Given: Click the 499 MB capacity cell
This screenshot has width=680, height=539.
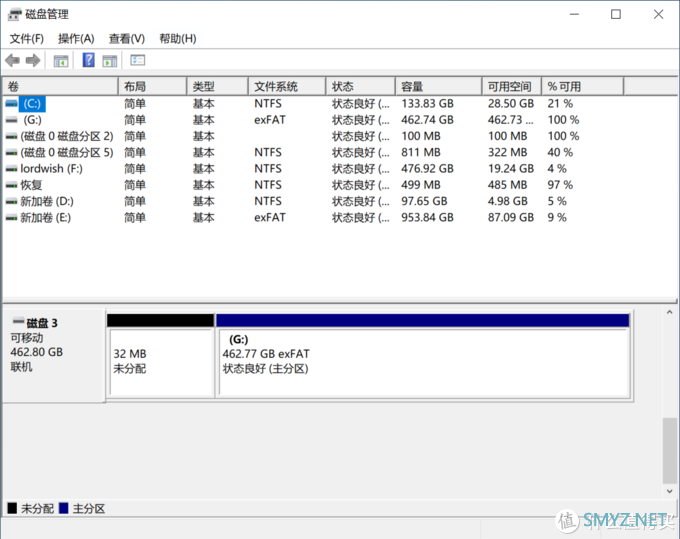Looking at the screenshot, I should click(421, 185).
